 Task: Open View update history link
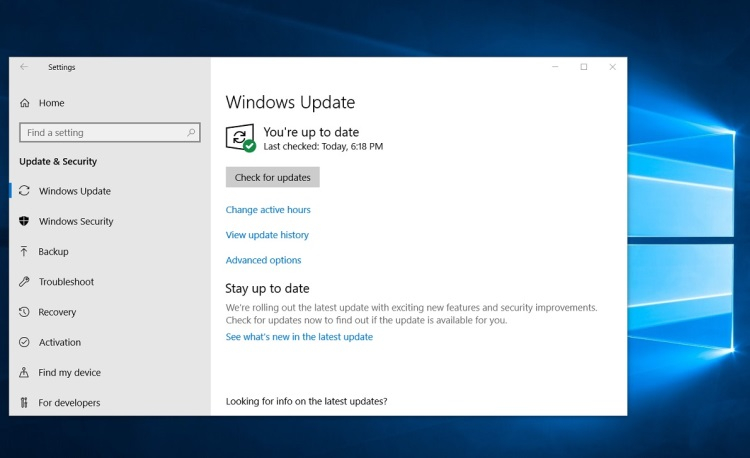pos(267,235)
